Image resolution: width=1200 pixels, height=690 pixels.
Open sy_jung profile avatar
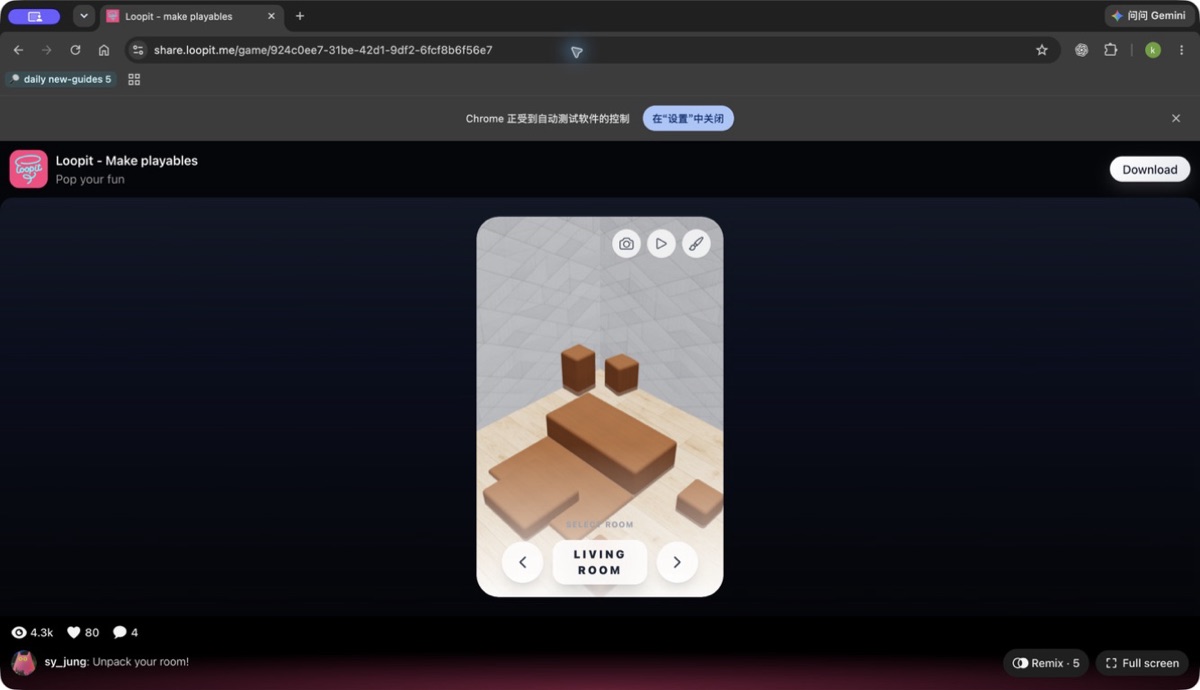24,662
